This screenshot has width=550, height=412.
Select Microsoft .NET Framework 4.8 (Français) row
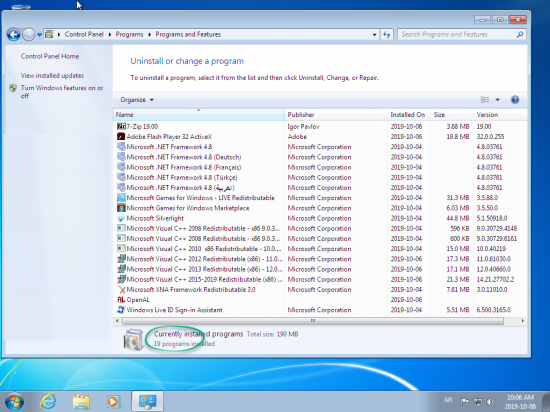(x=320, y=167)
